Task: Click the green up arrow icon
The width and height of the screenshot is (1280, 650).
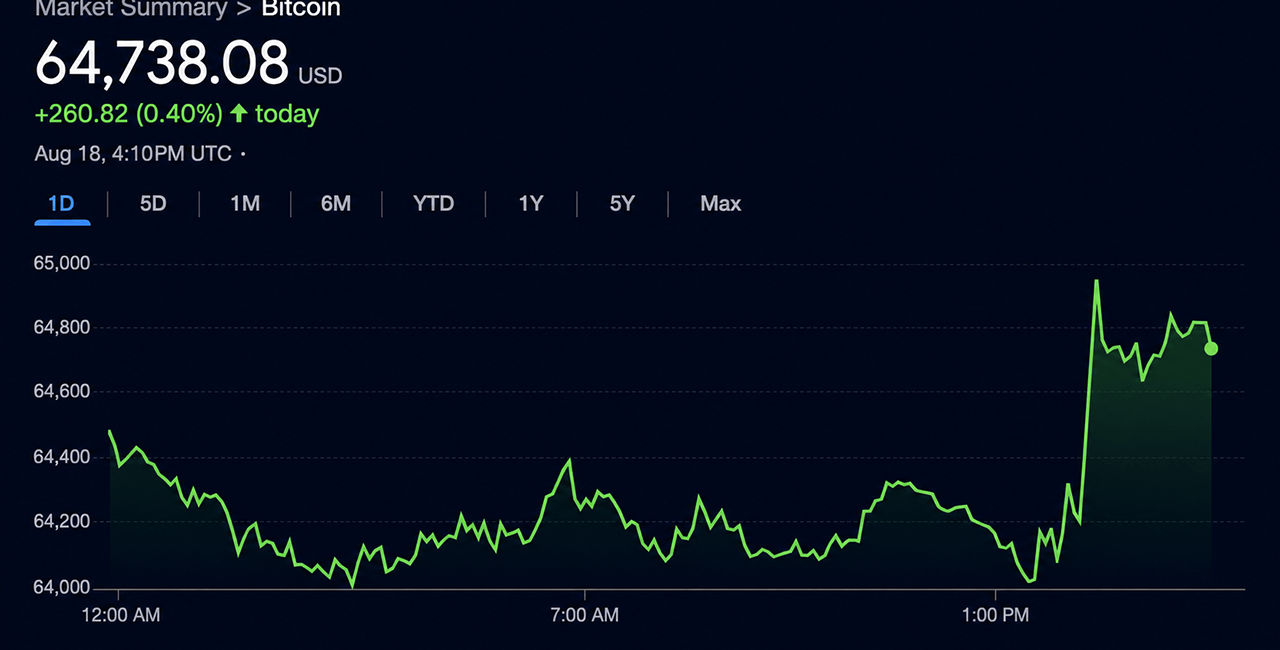Action: 238,114
